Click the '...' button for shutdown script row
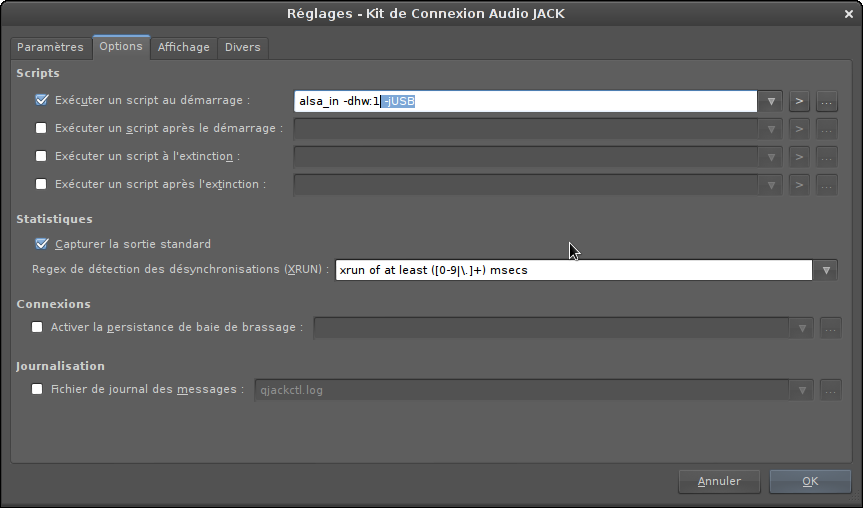 (x=827, y=156)
